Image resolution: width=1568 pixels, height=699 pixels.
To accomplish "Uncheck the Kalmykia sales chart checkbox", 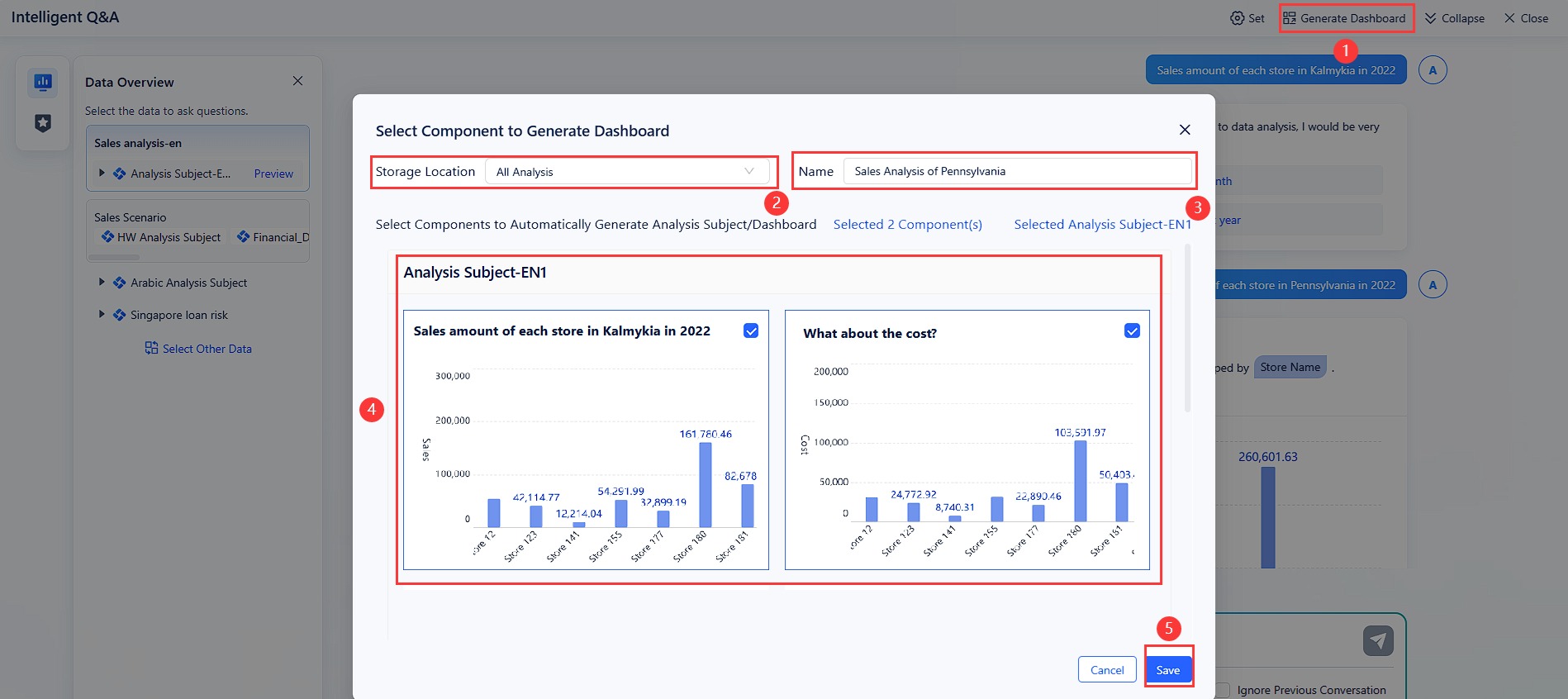I will [751, 330].
